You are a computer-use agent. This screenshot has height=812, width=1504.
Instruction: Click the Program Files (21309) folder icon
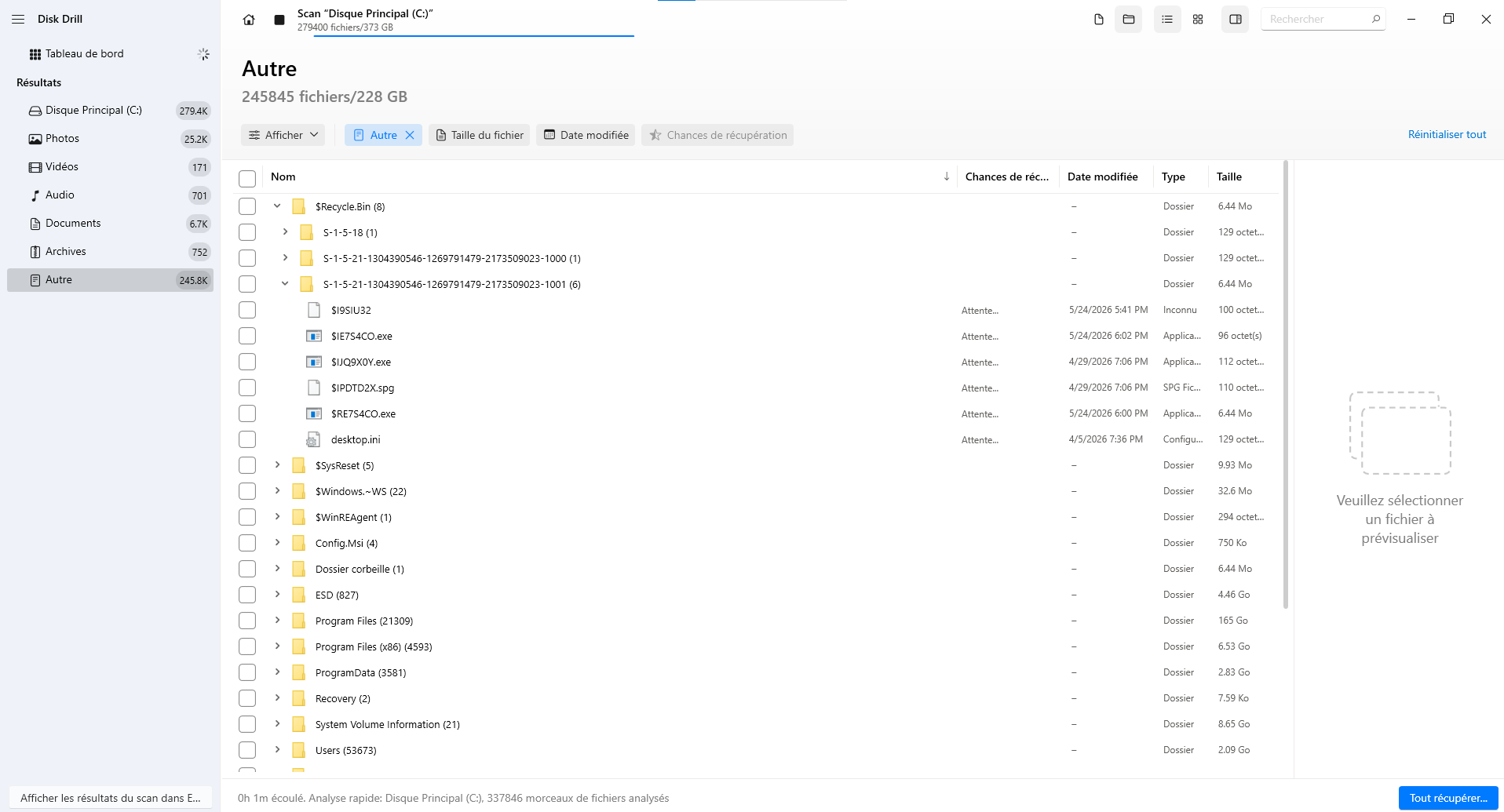click(298, 621)
